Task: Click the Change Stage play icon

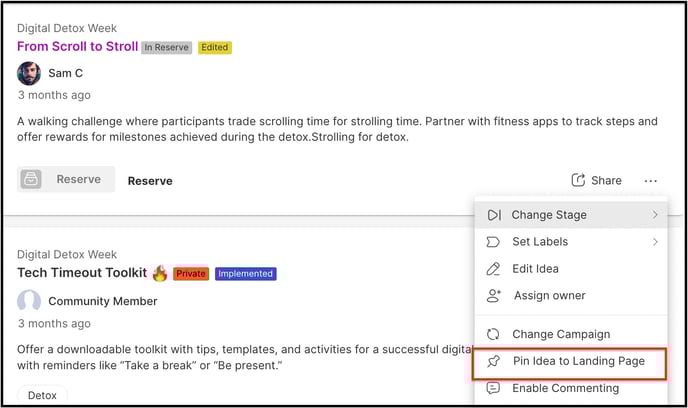Action: click(x=494, y=215)
